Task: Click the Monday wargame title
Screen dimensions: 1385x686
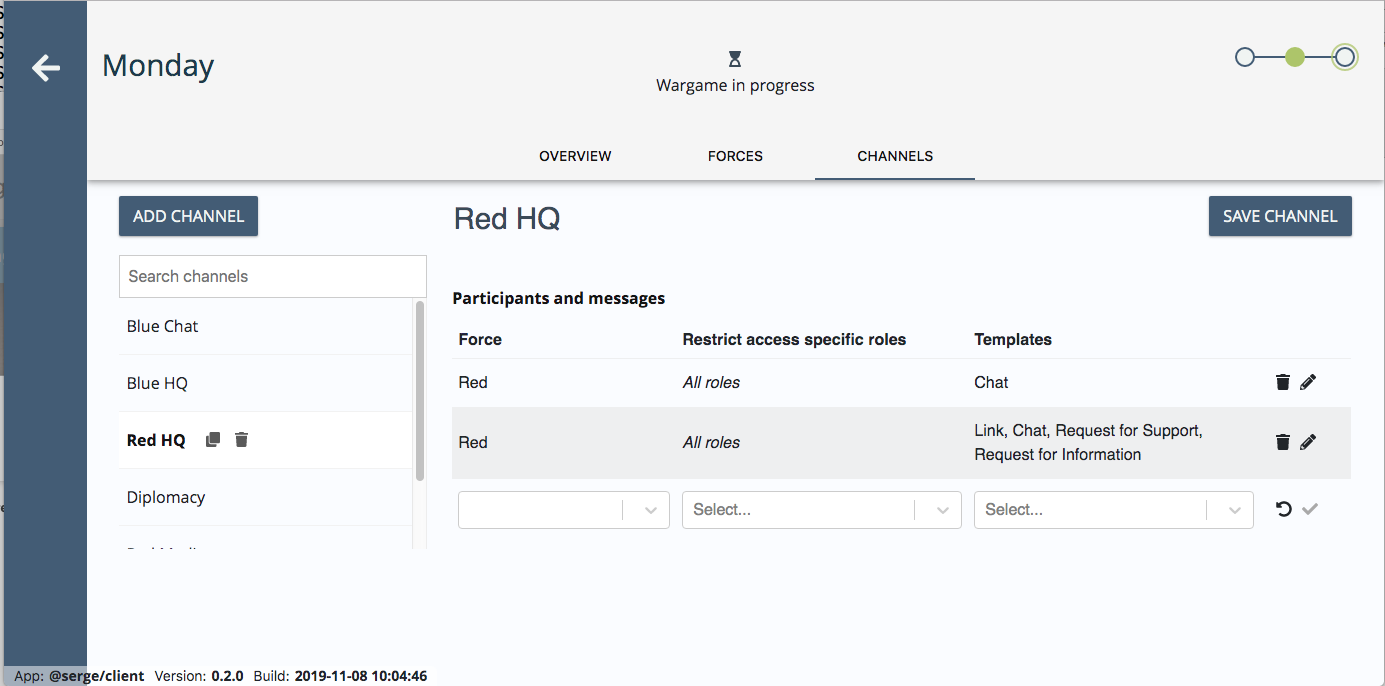Action: pyautogui.click(x=158, y=66)
